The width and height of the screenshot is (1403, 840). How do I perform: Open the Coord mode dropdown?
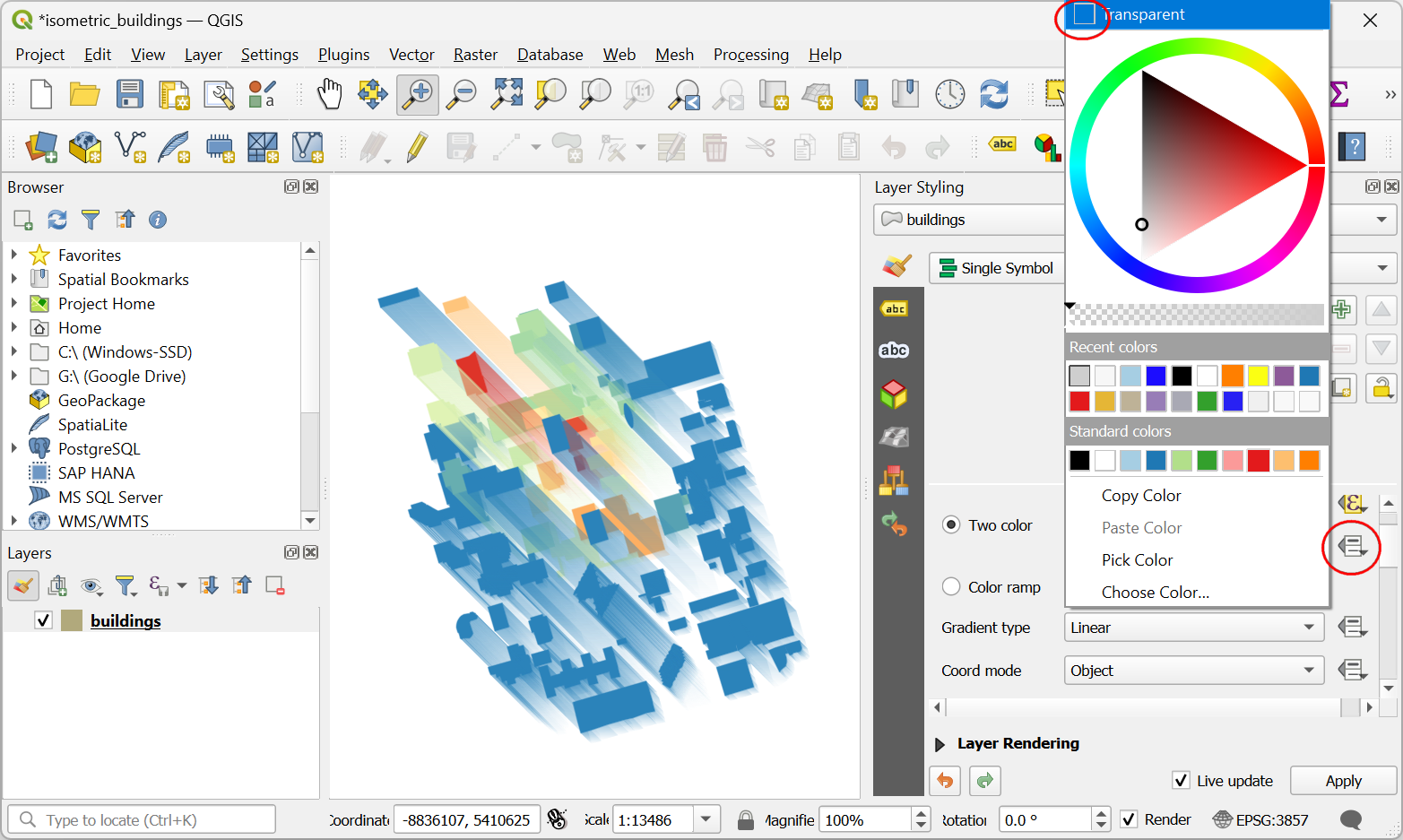(1193, 671)
